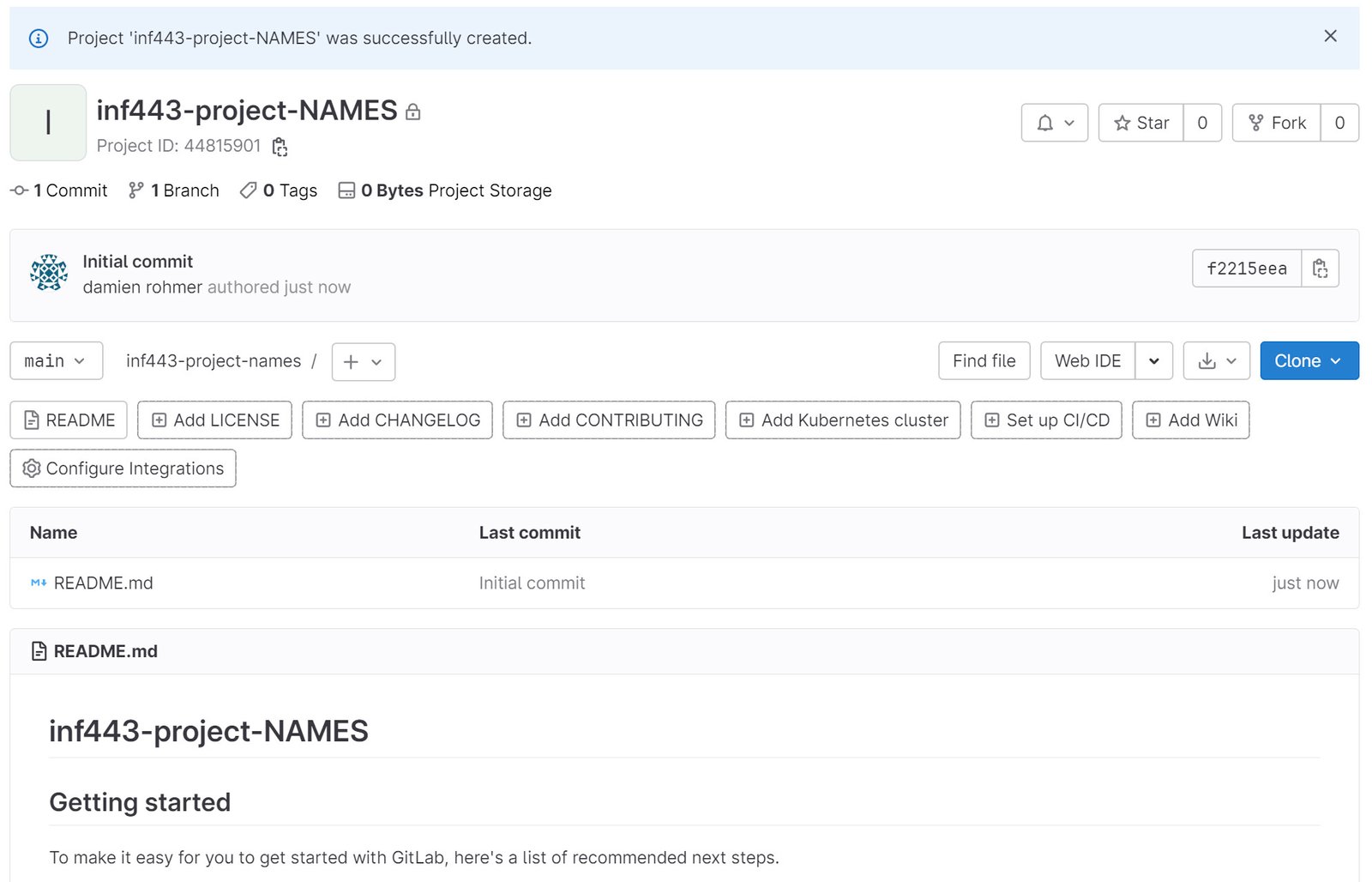Image resolution: width=1372 pixels, height=882 pixels.
Task: Expand the Web IDE options chevron
Action: tap(1154, 360)
